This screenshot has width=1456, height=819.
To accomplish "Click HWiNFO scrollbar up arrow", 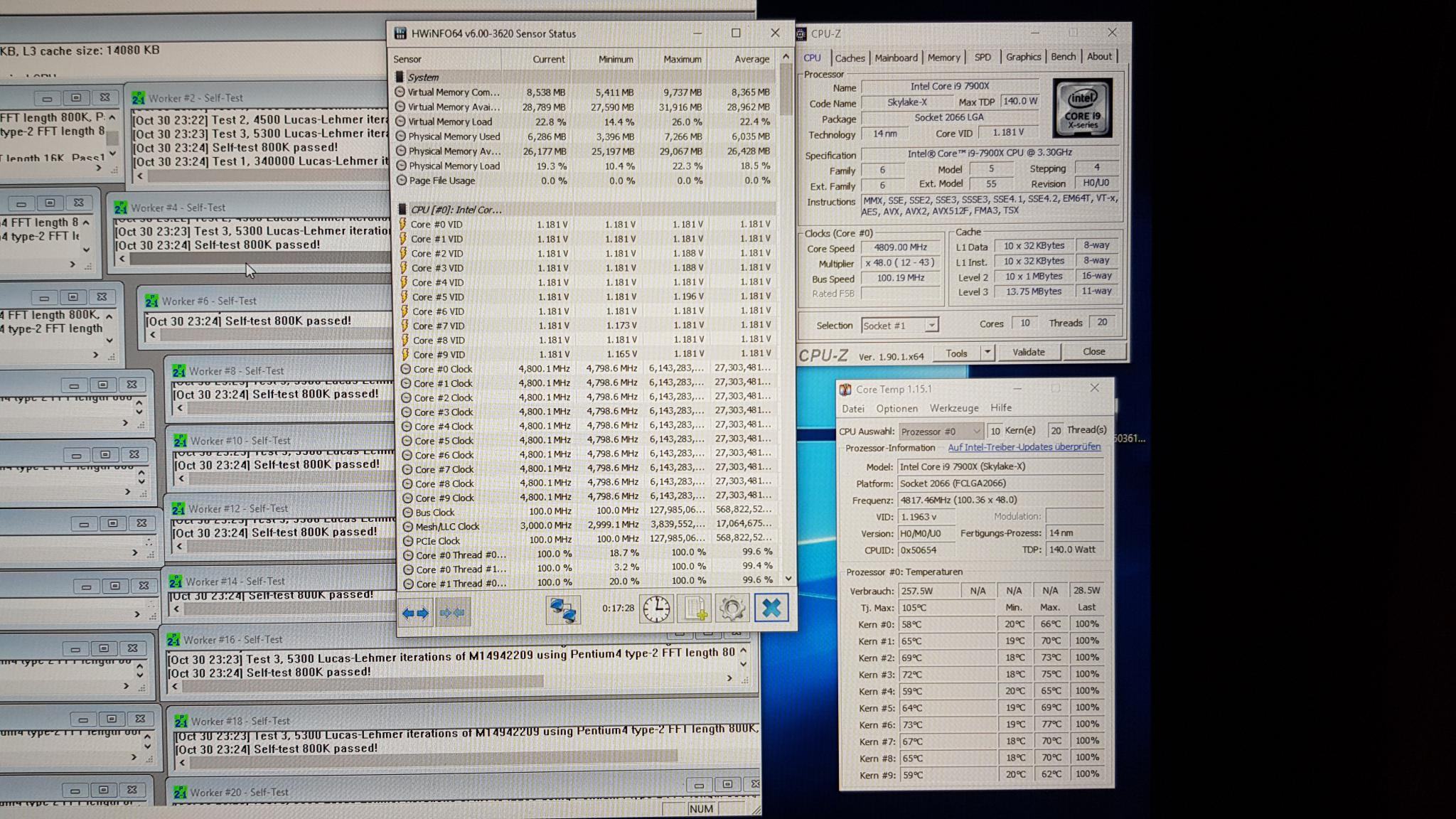I will pos(786,56).
